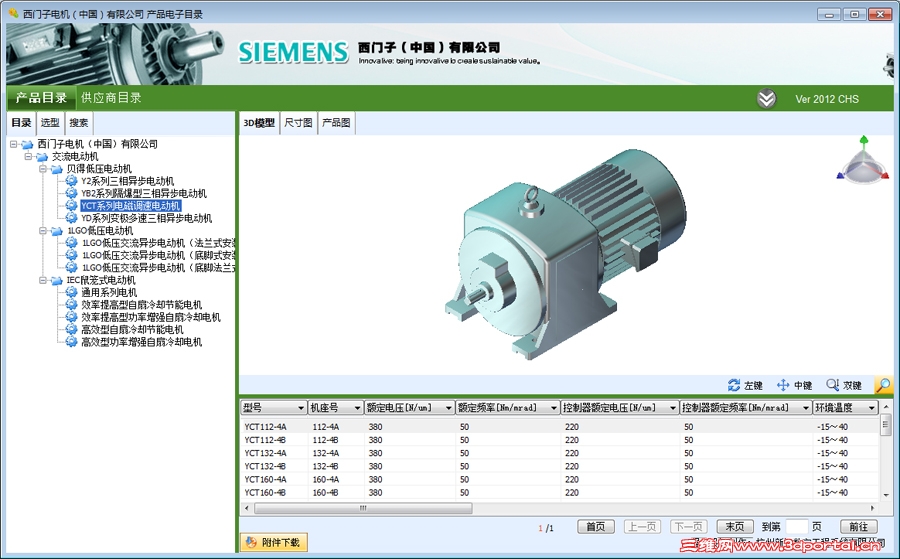
Task: Select the 目录 tab in left panel
Action: click(21, 123)
